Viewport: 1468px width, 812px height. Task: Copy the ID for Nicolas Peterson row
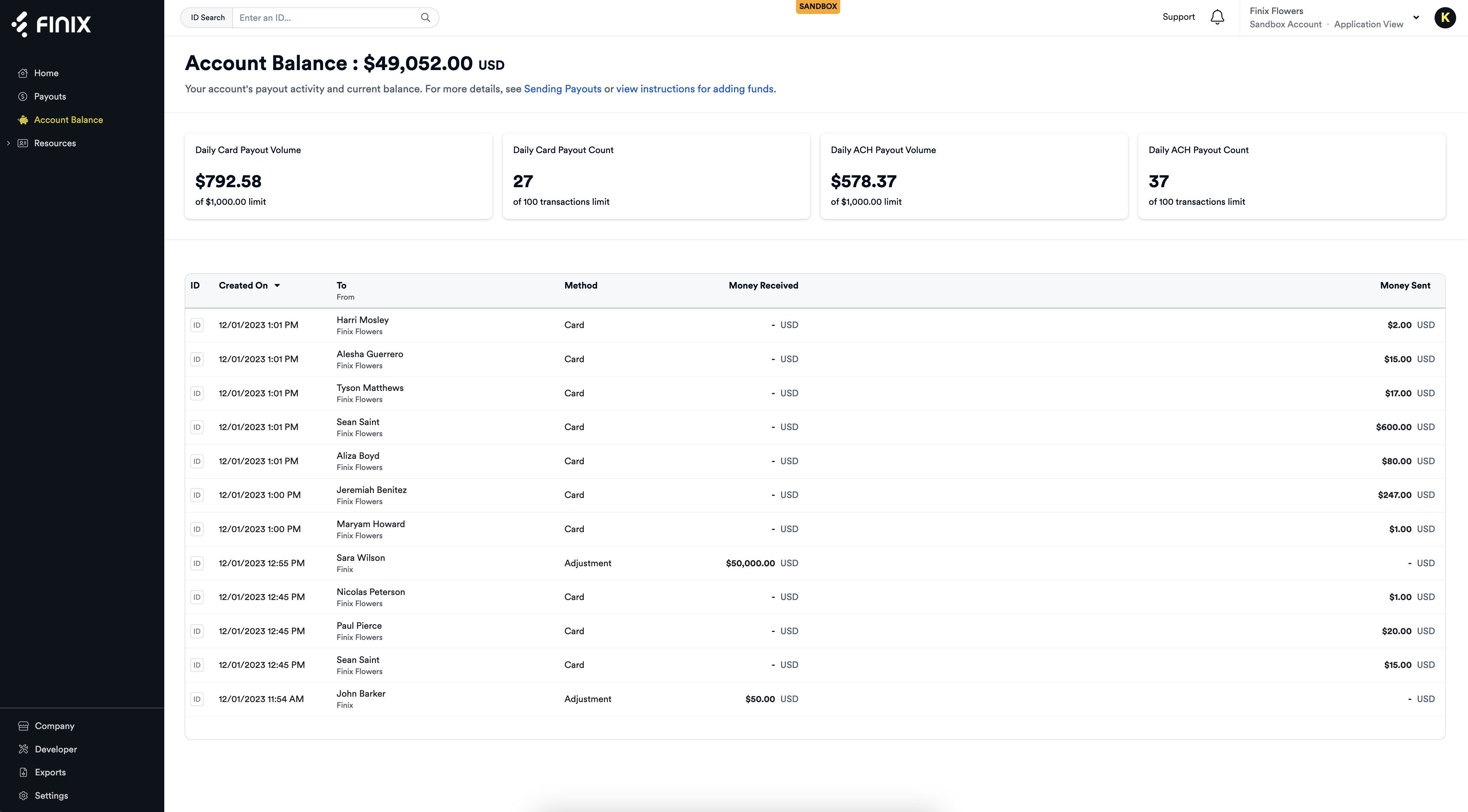pyautogui.click(x=197, y=597)
